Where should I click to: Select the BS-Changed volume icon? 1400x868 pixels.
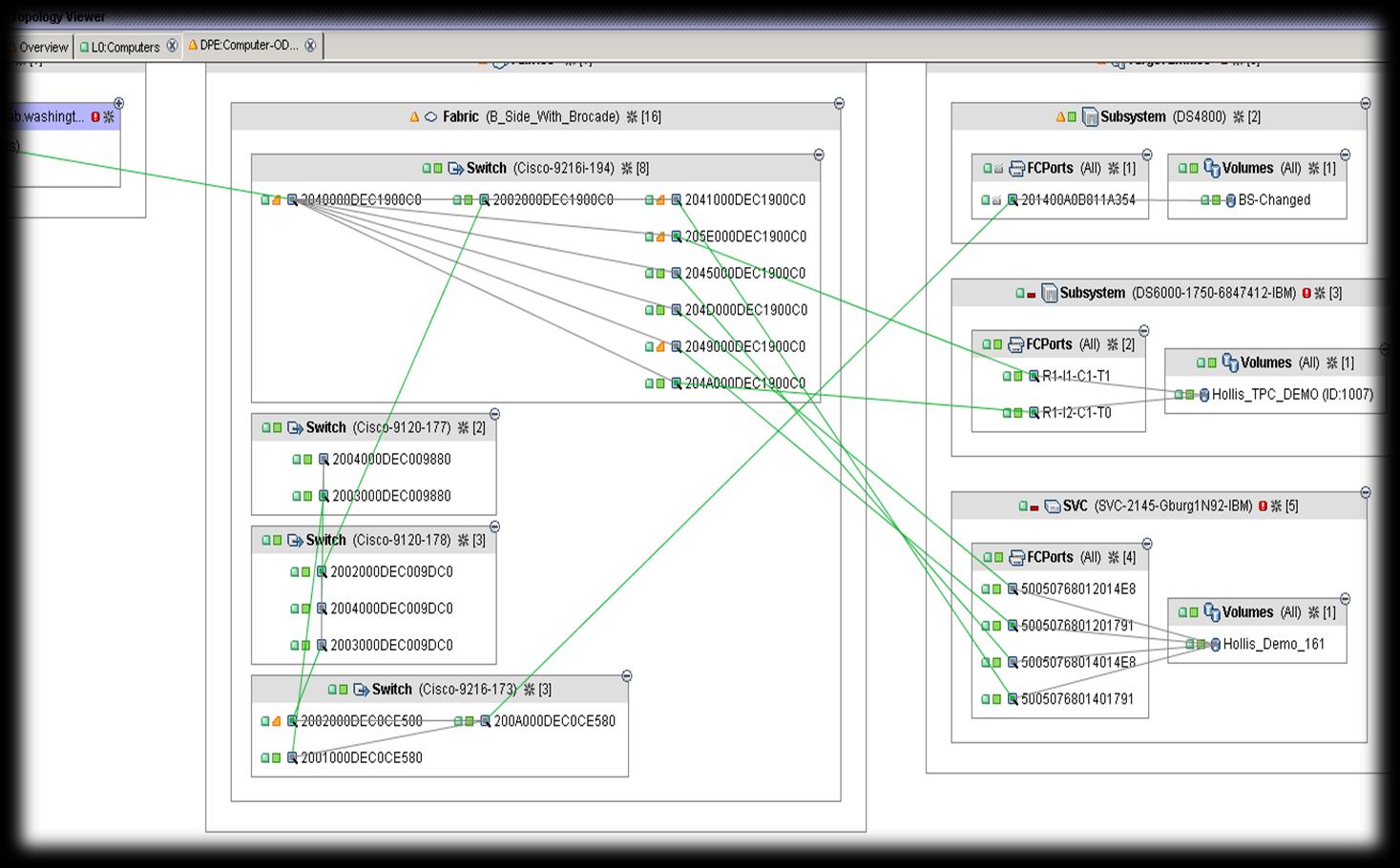(1231, 200)
